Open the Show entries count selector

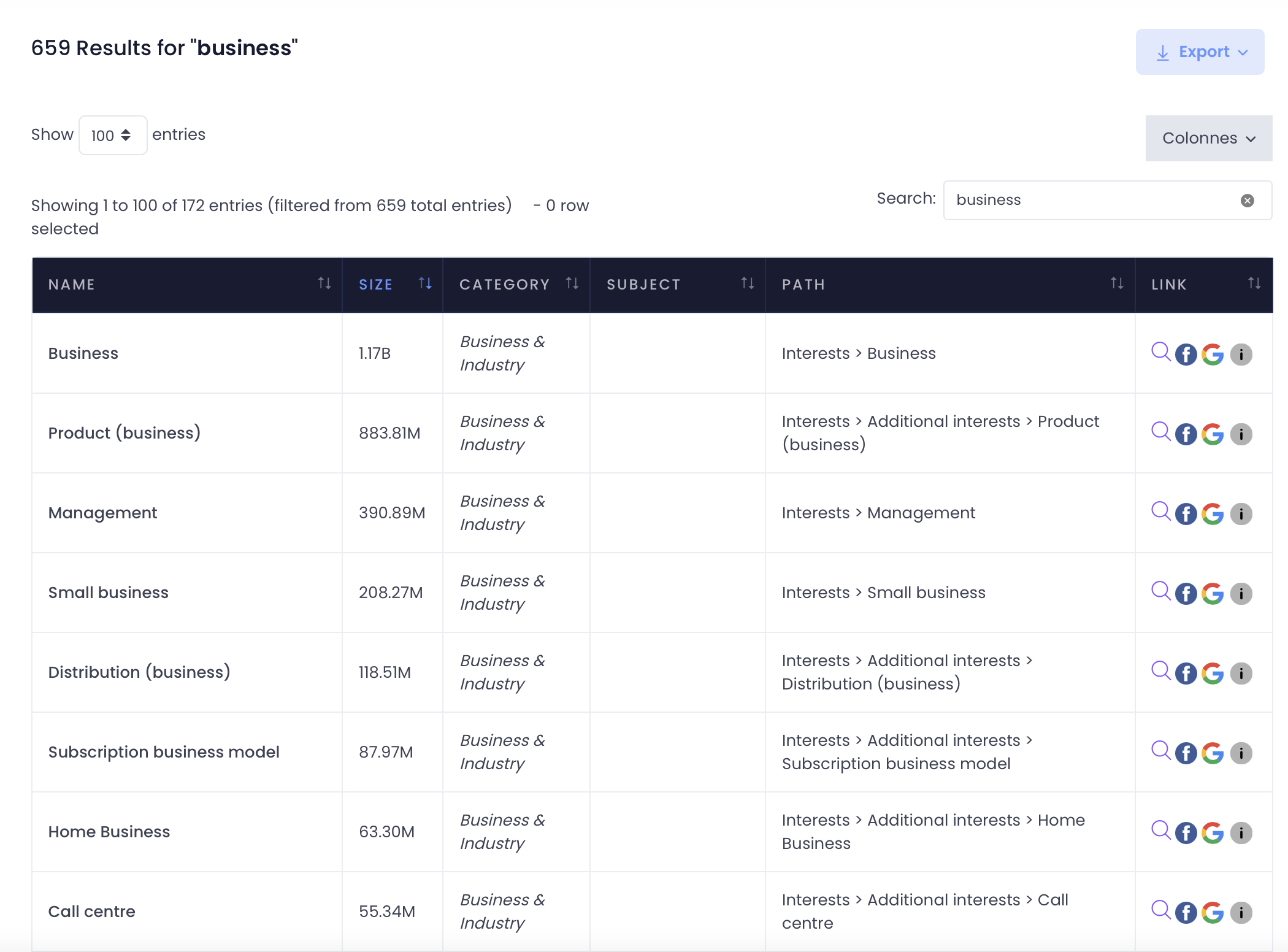pyautogui.click(x=112, y=136)
